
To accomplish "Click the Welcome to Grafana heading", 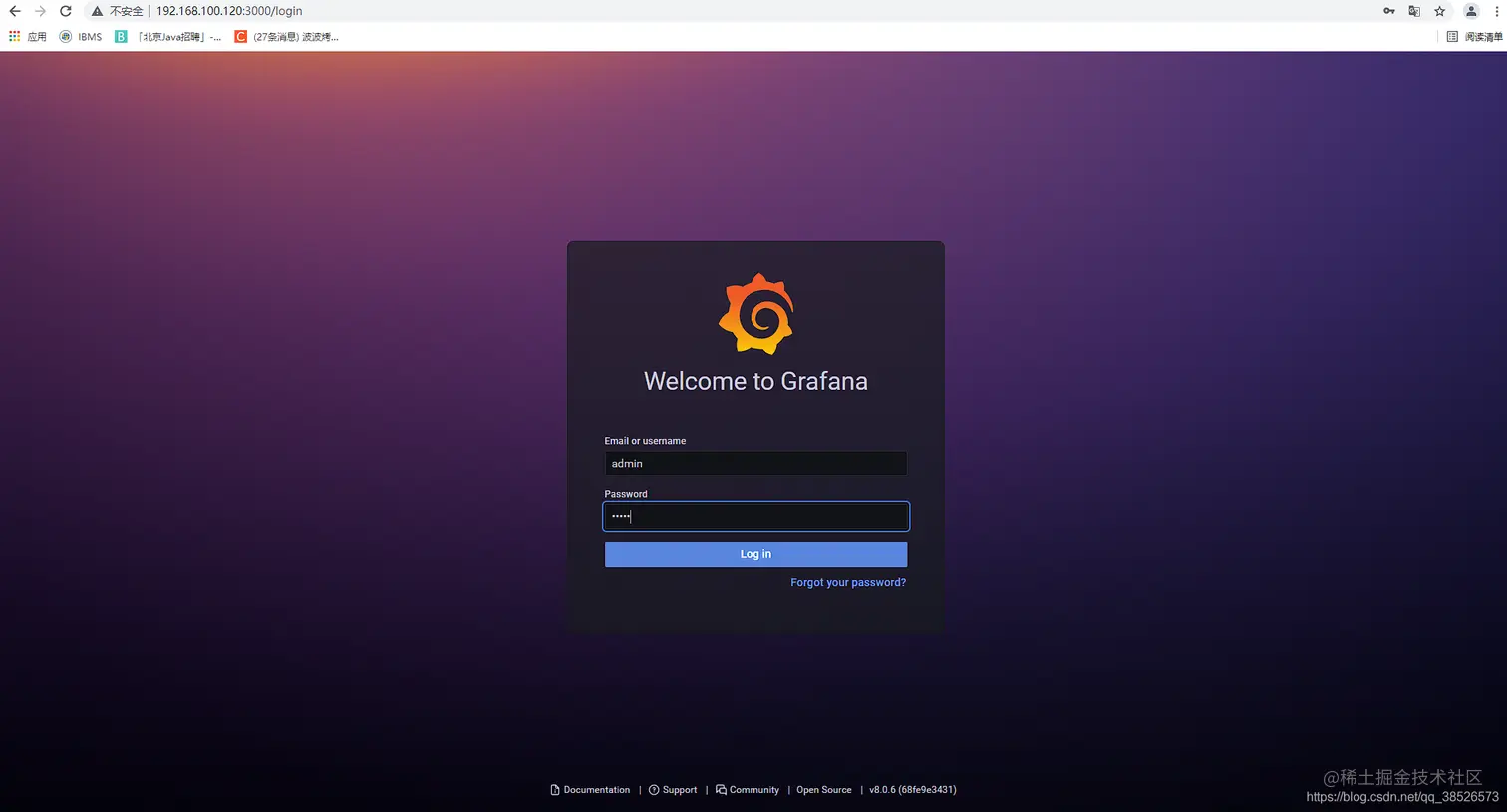I will [755, 381].
